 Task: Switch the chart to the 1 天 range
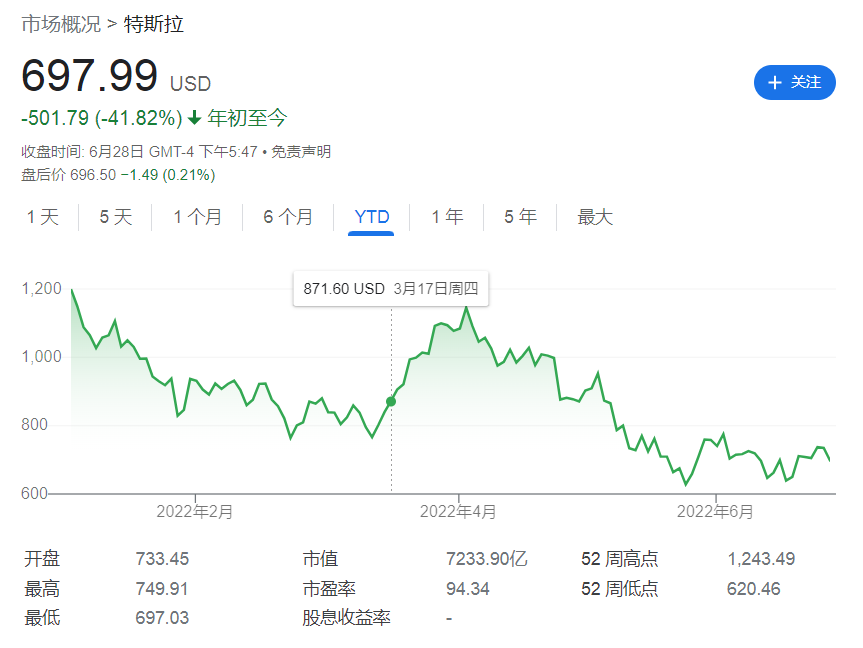43,217
